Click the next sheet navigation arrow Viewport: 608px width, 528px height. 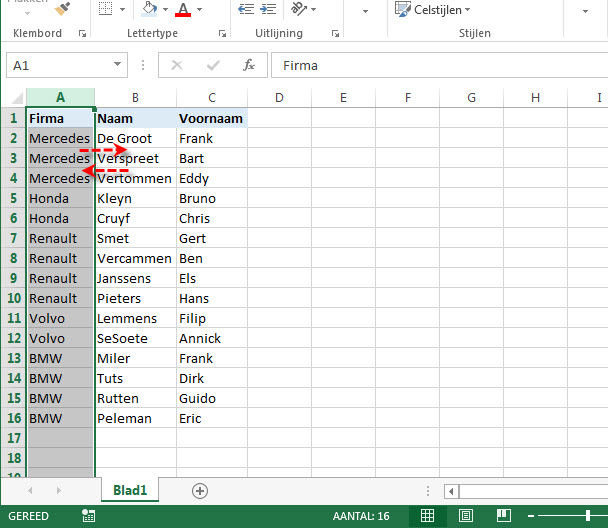tap(59, 490)
